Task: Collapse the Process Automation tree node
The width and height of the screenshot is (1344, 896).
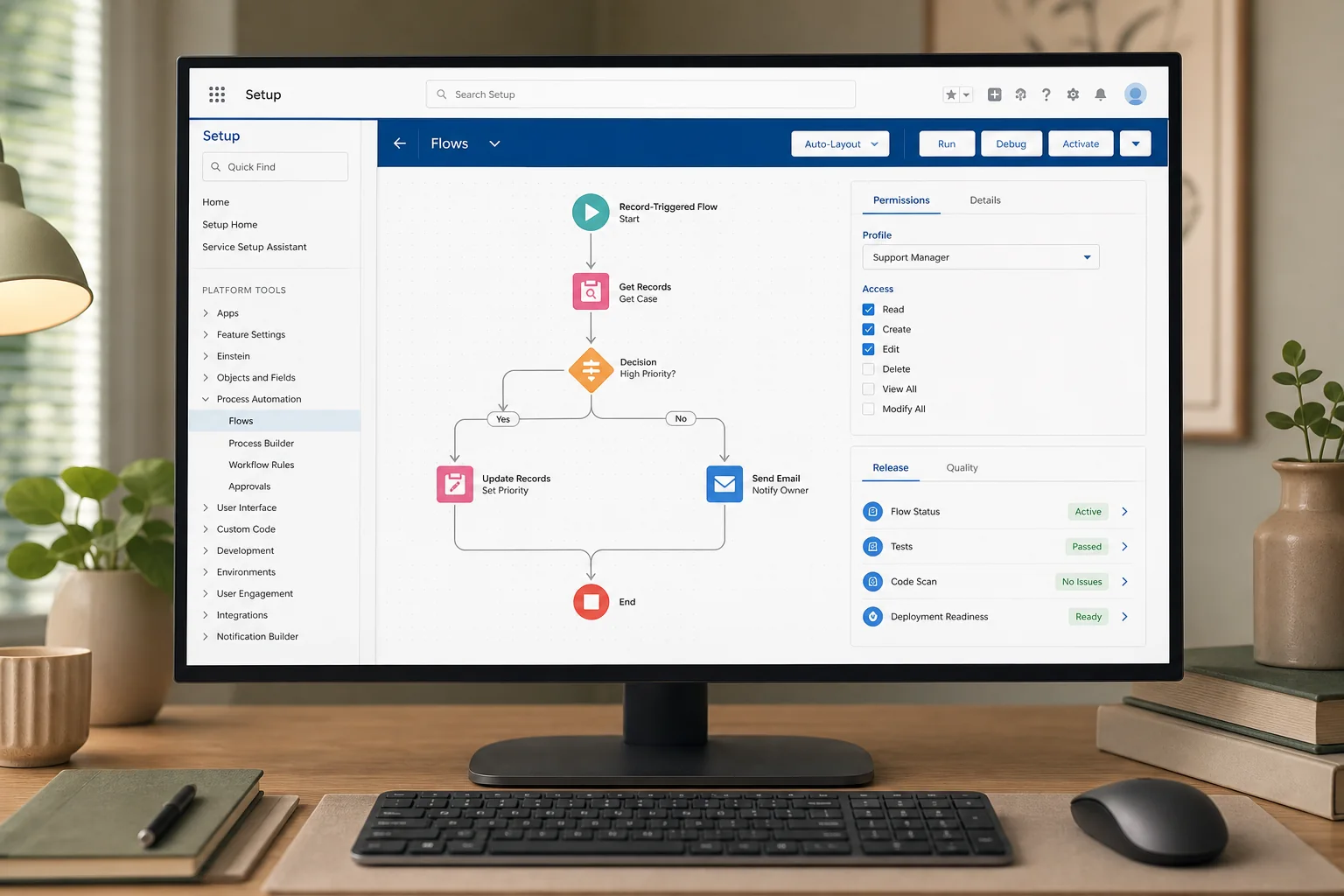Action: pos(206,400)
